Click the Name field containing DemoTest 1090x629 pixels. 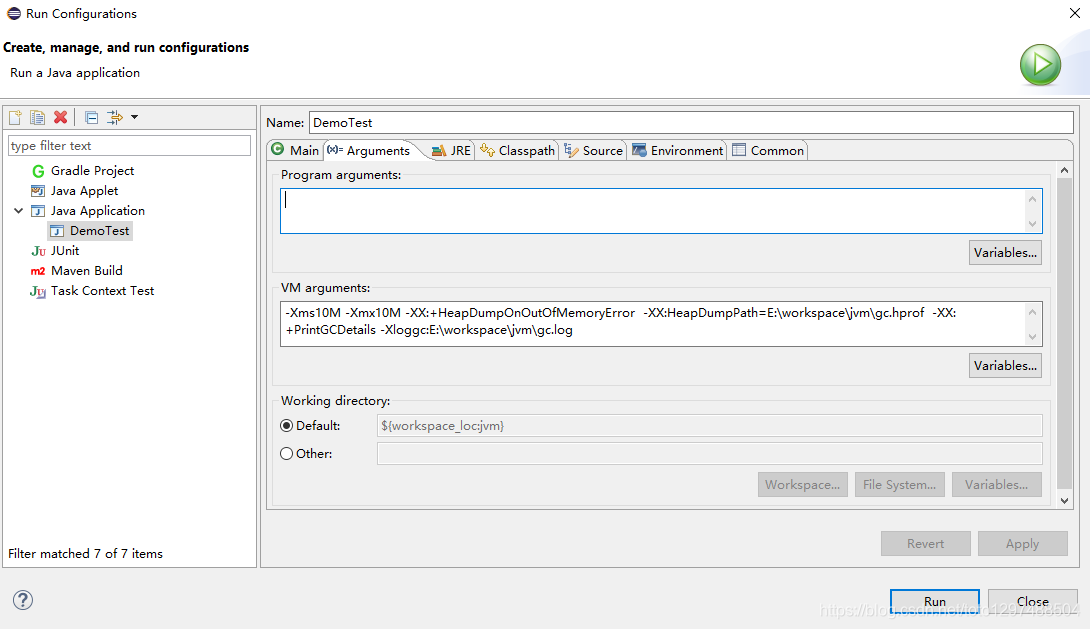tap(692, 122)
